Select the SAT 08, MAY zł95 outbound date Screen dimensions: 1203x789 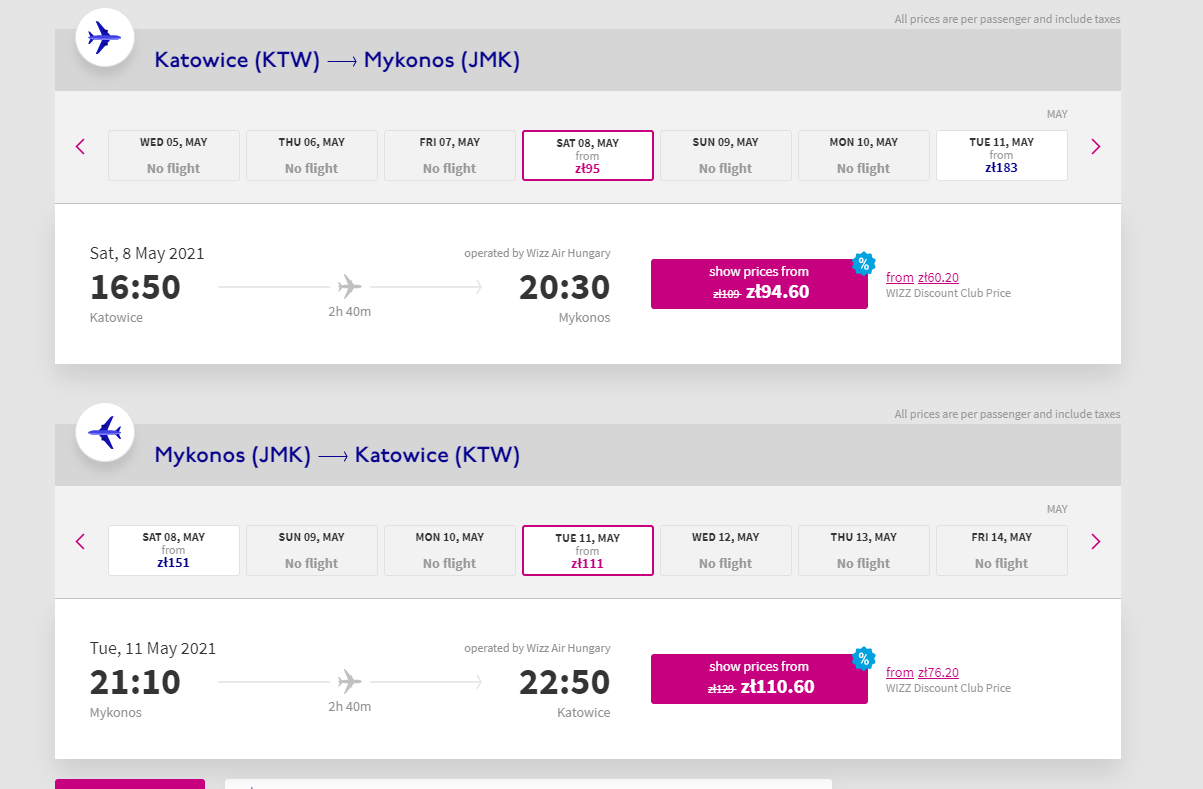click(x=588, y=155)
